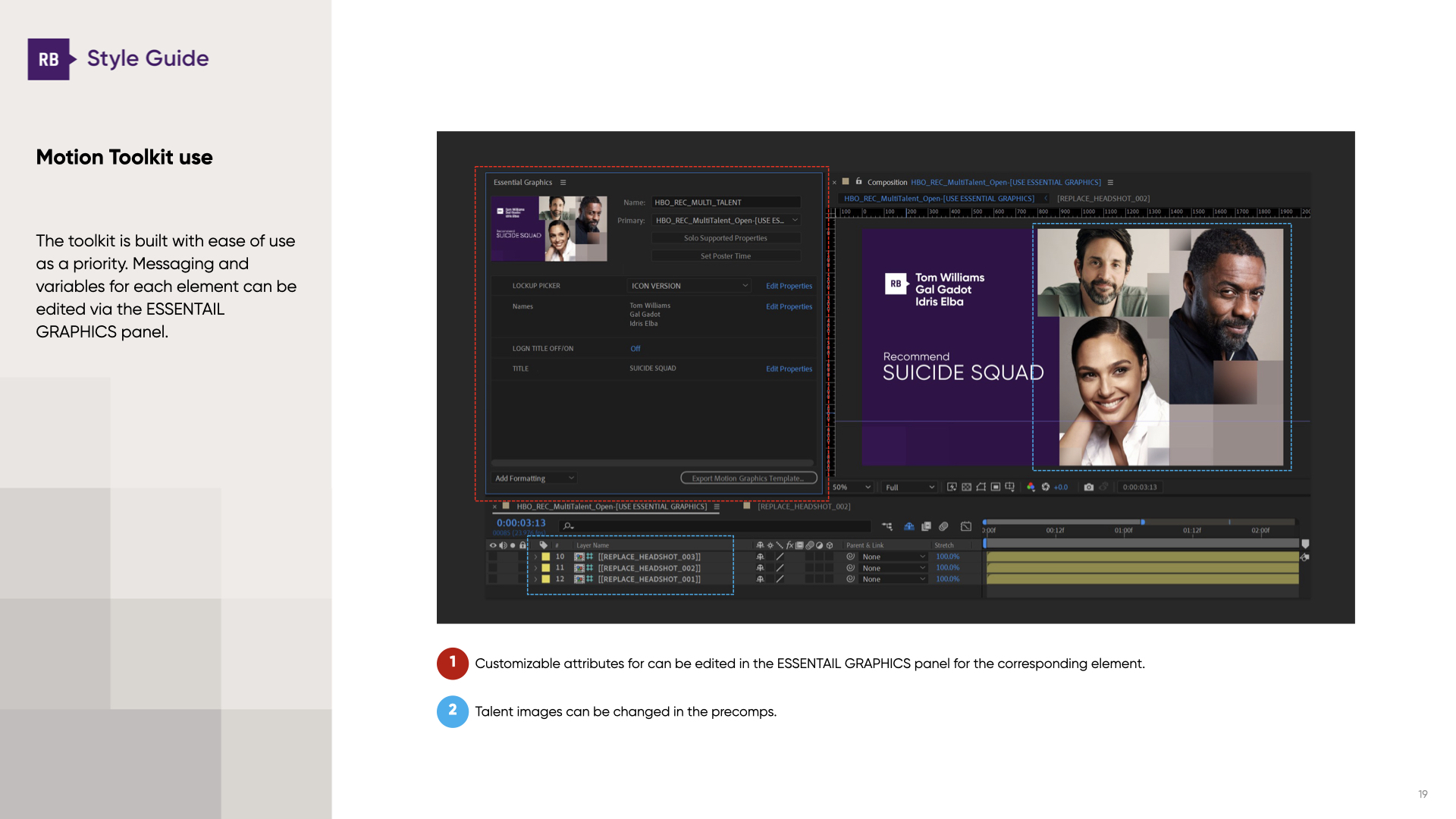The width and height of the screenshot is (1456, 819).
Task: Switch to the REPLACE_HEADSHOT_002 timeline tab
Action: [803, 507]
